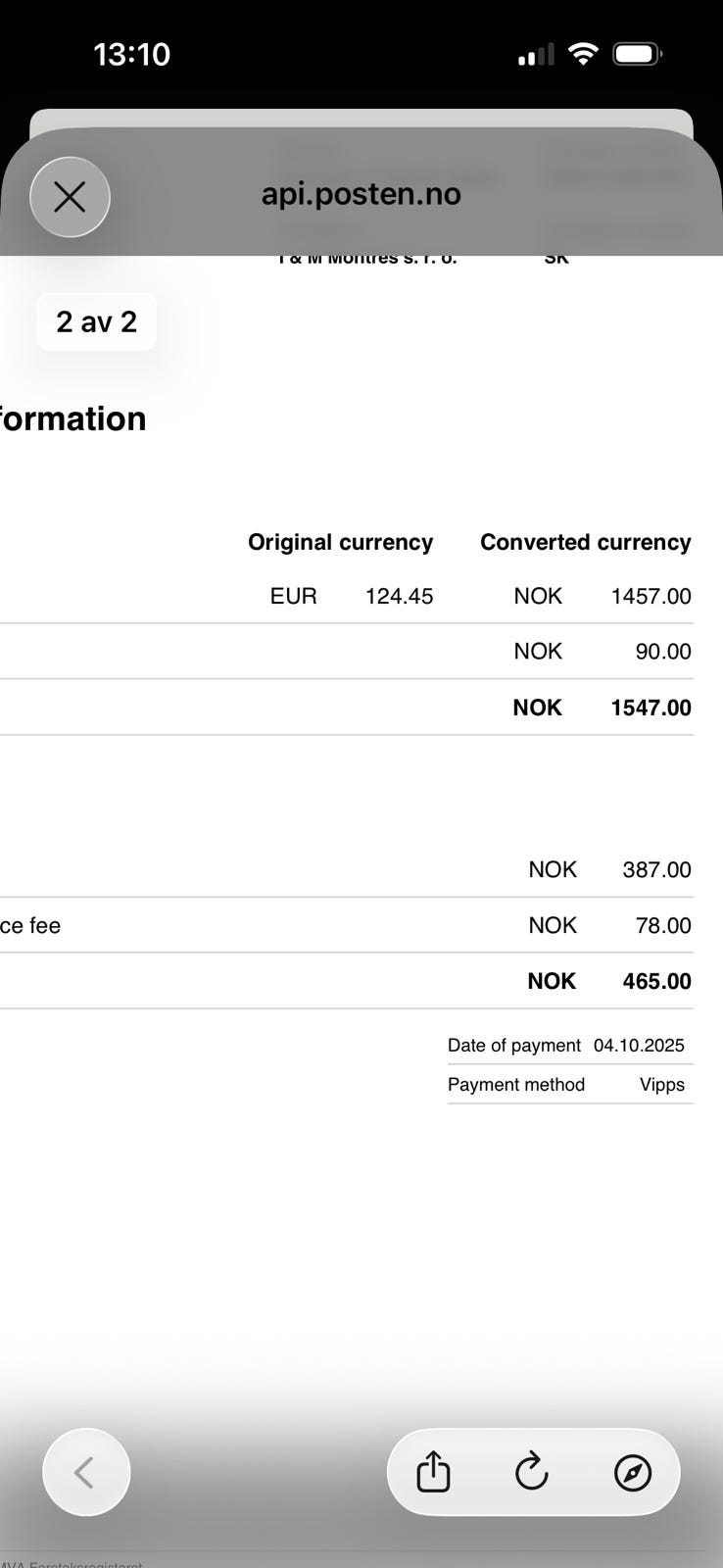Go back using the left chevron button

coord(86,1472)
